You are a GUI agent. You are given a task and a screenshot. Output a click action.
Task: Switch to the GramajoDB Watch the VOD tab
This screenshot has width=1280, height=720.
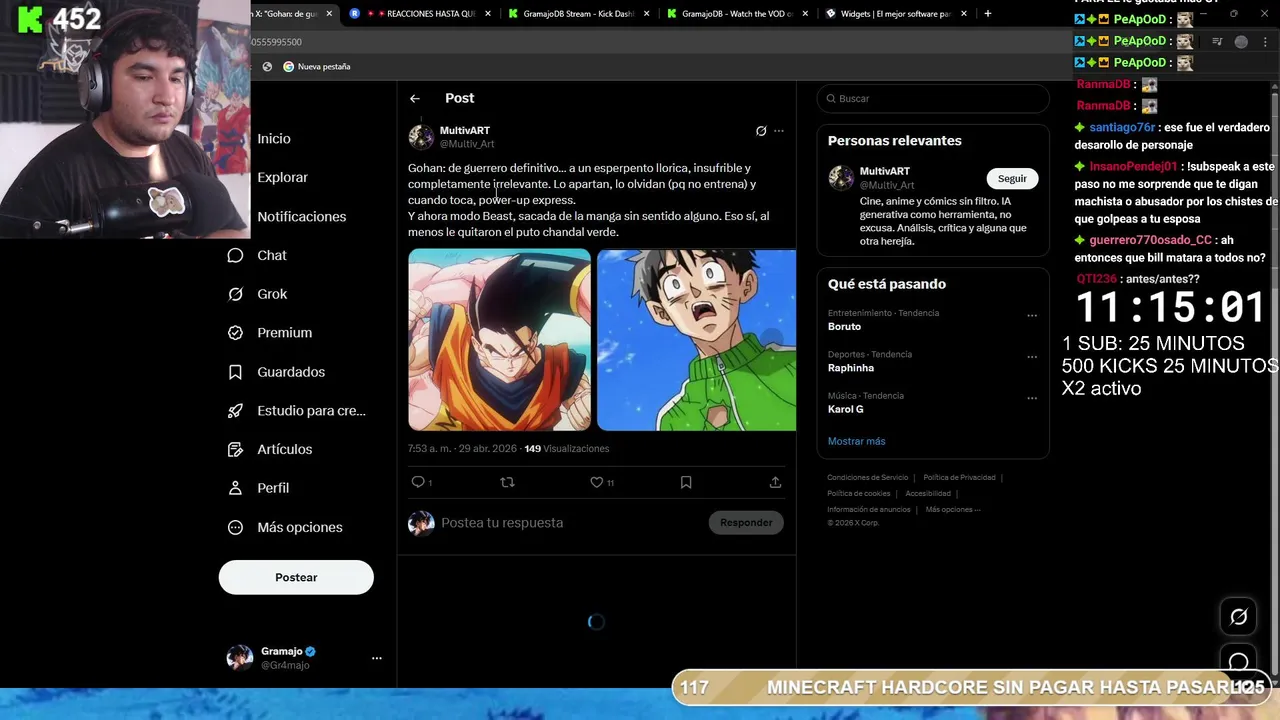738,14
